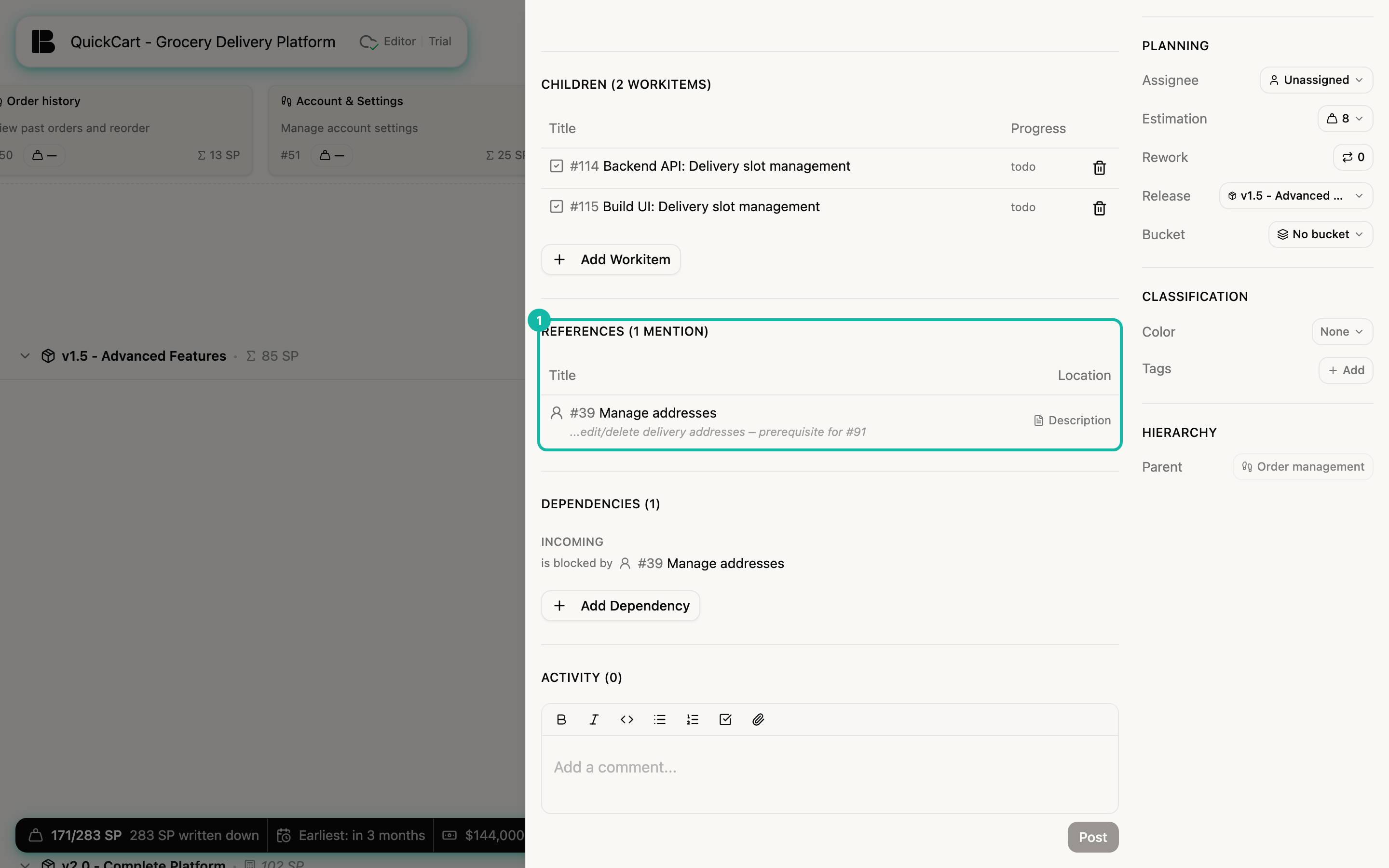The width and height of the screenshot is (1389, 868).
Task: Click todo progress of workitem #114
Action: [x=1023, y=167]
